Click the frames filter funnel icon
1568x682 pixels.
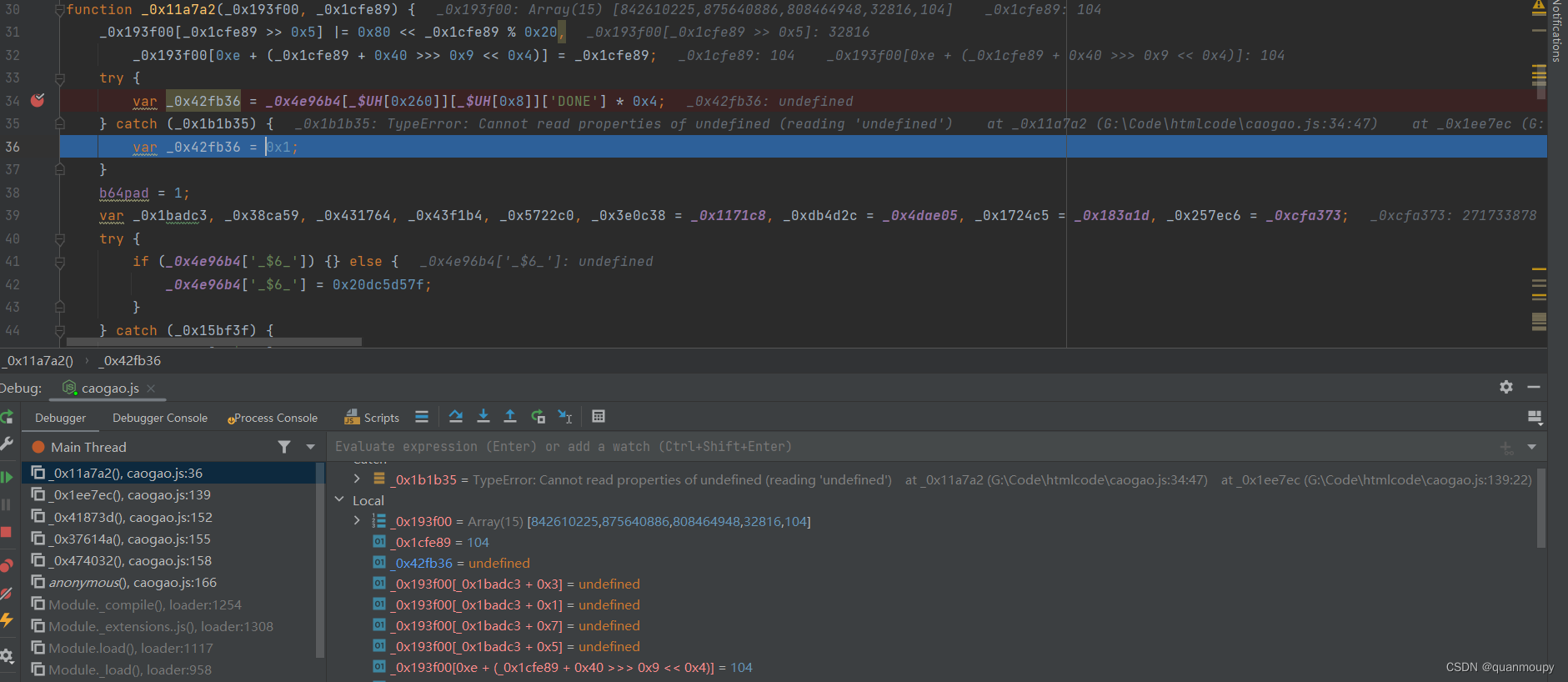point(284,448)
